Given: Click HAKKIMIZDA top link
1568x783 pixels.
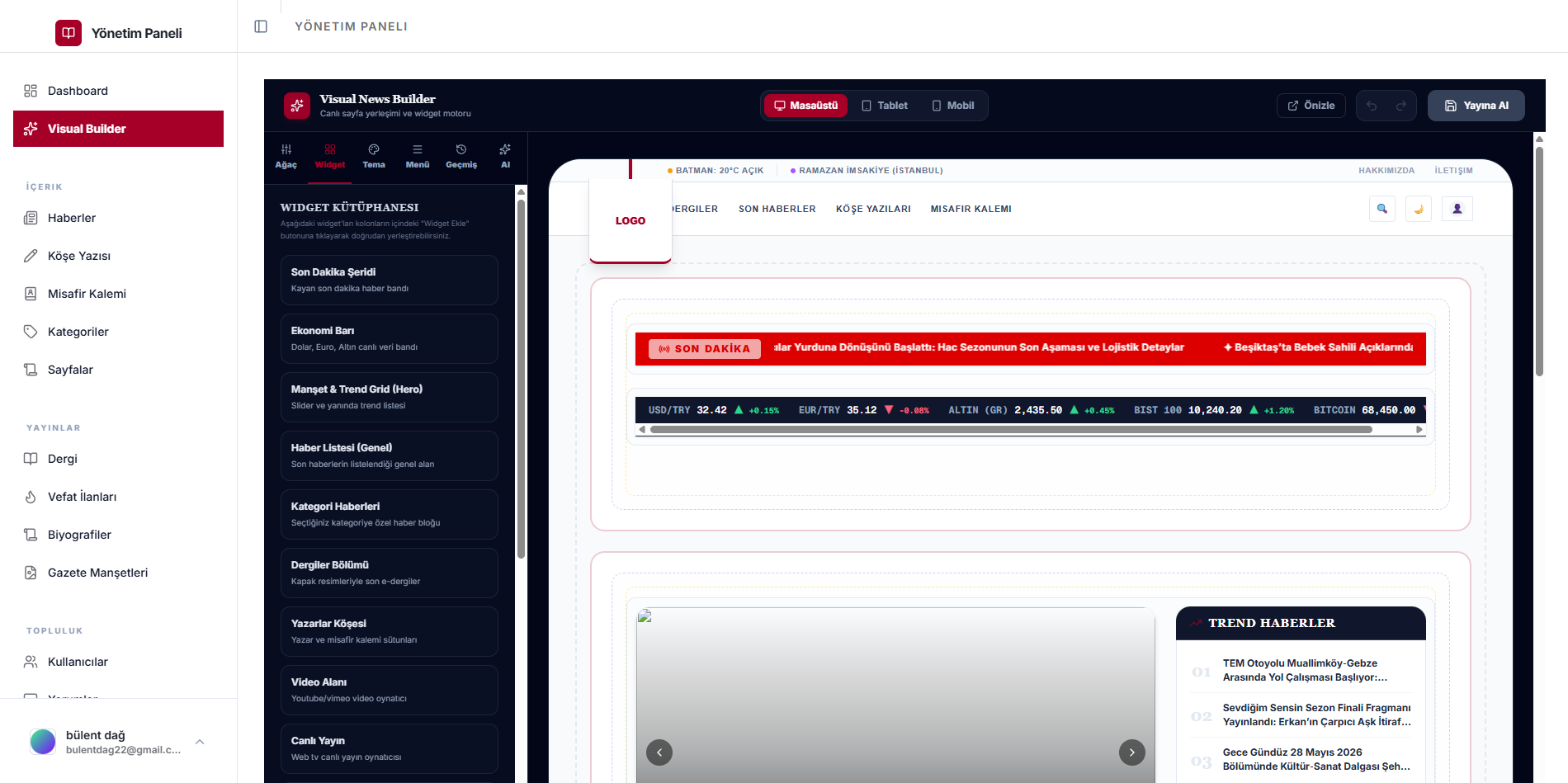Looking at the screenshot, I should click(1386, 171).
